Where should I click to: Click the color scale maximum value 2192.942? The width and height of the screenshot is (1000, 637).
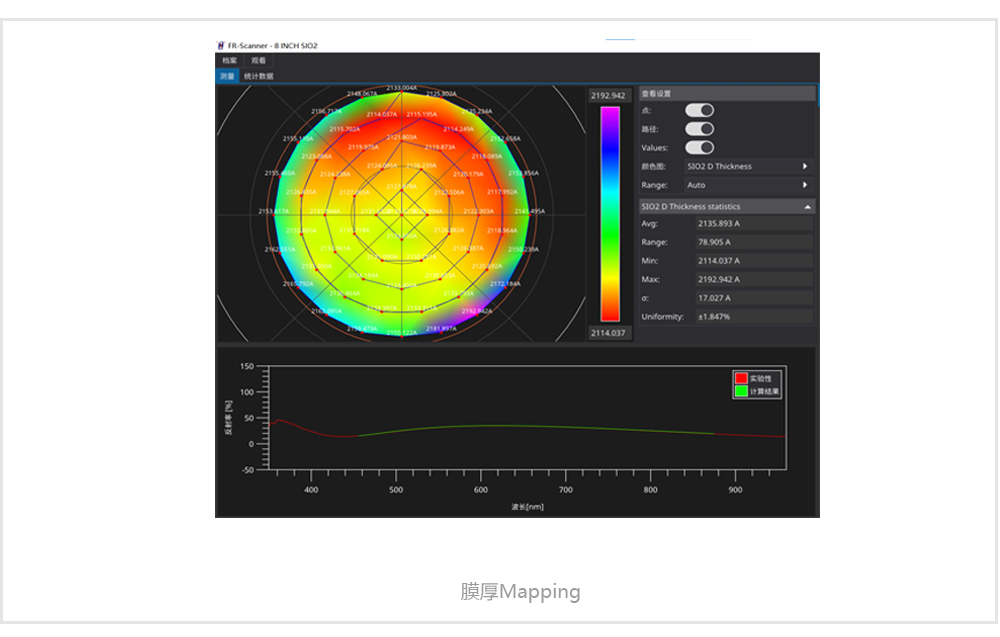pos(608,96)
